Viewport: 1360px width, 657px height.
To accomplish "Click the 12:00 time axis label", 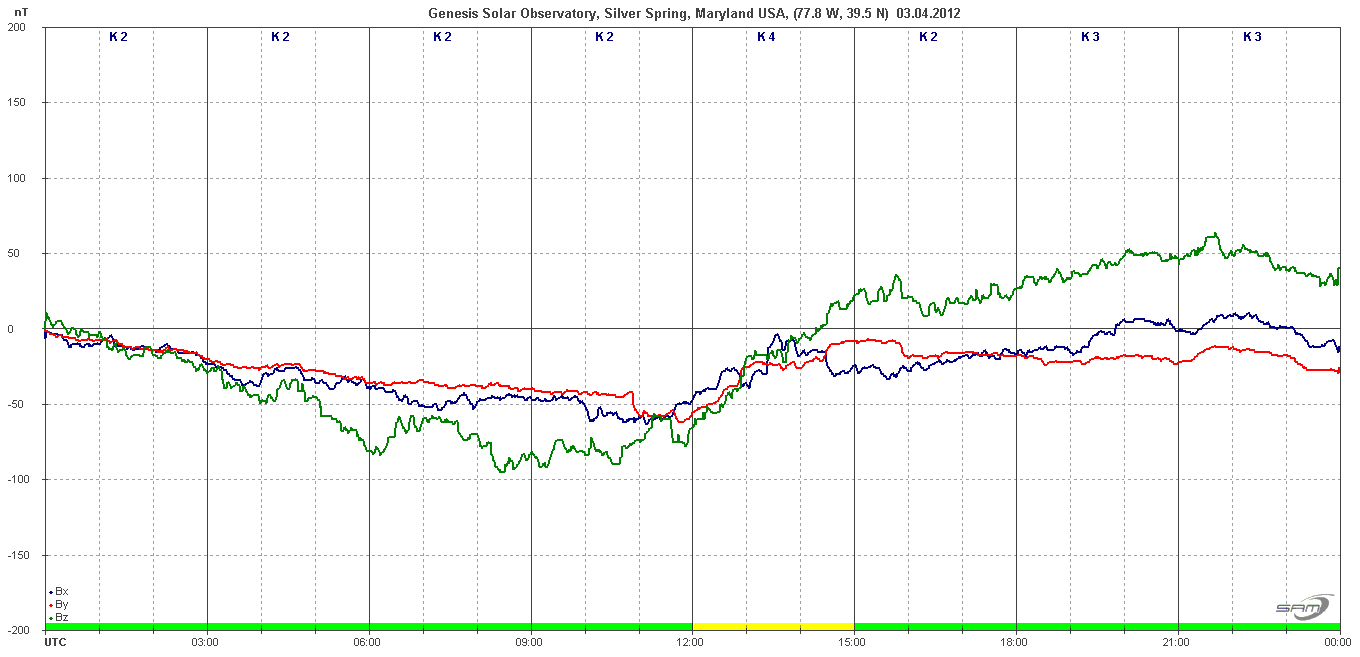I will (692, 641).
